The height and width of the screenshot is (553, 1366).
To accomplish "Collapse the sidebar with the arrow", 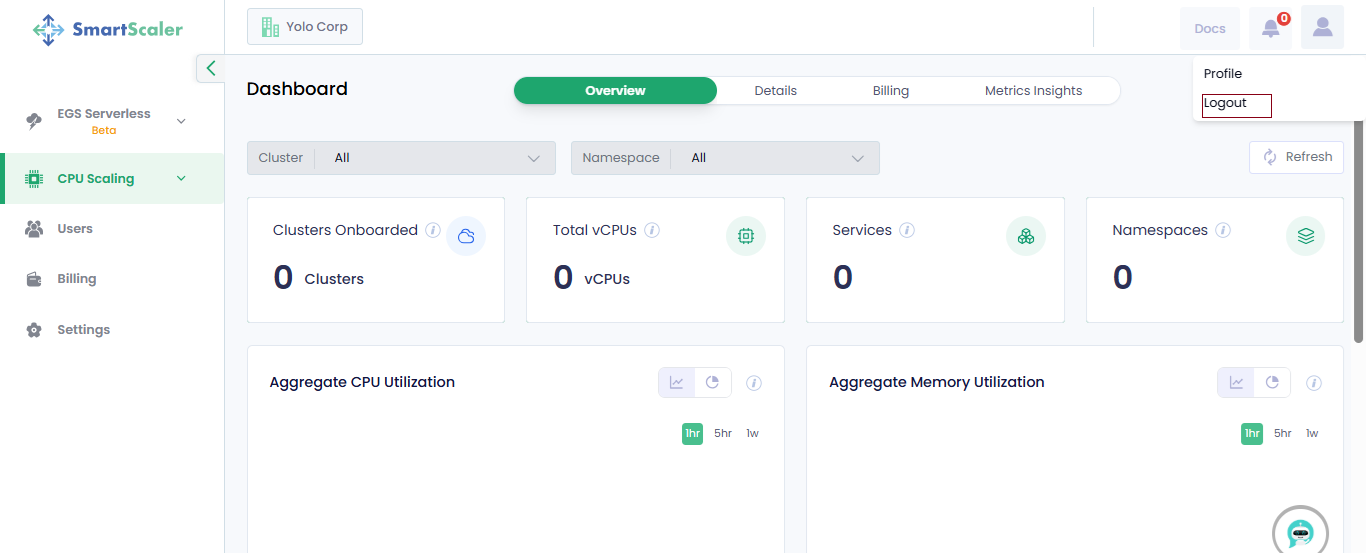I will point(210,68).
